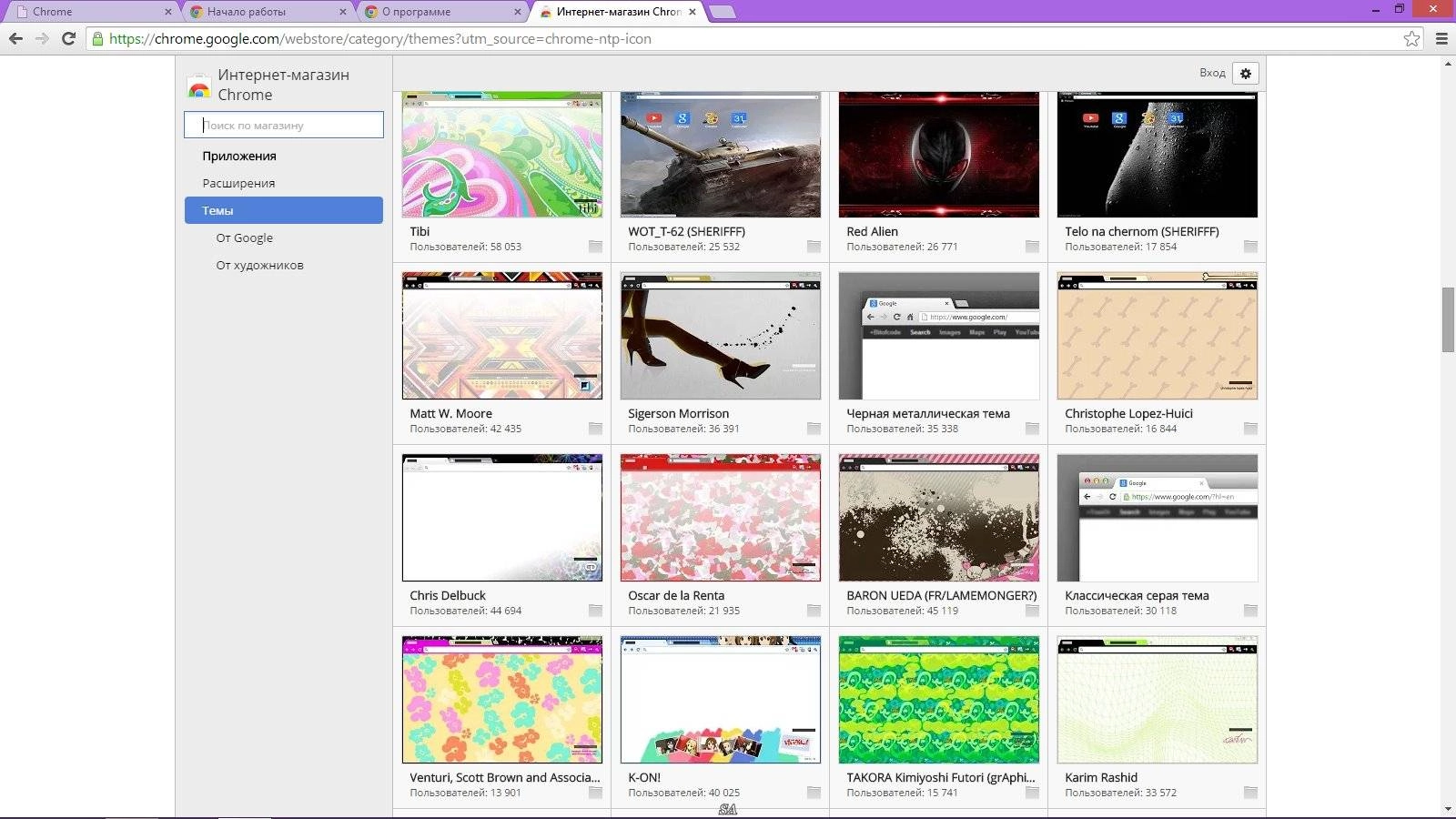Open the Классическая серая тема thumbnail
The width and height of the screenshot is (1456, 819).
[x=1157, y=518]
